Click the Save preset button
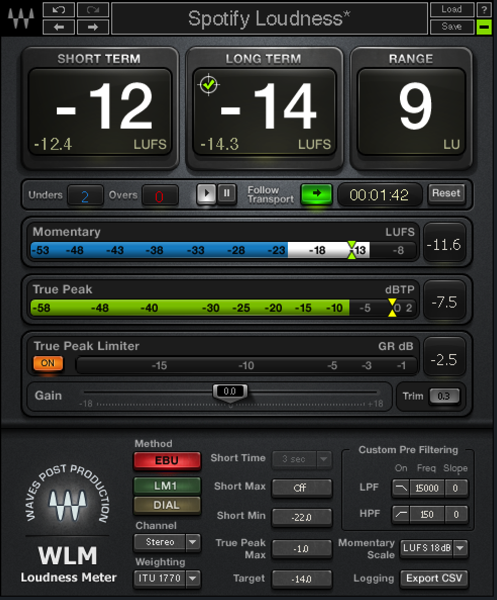Viewport: 497px width, 600px height. [x=452, y=27]
